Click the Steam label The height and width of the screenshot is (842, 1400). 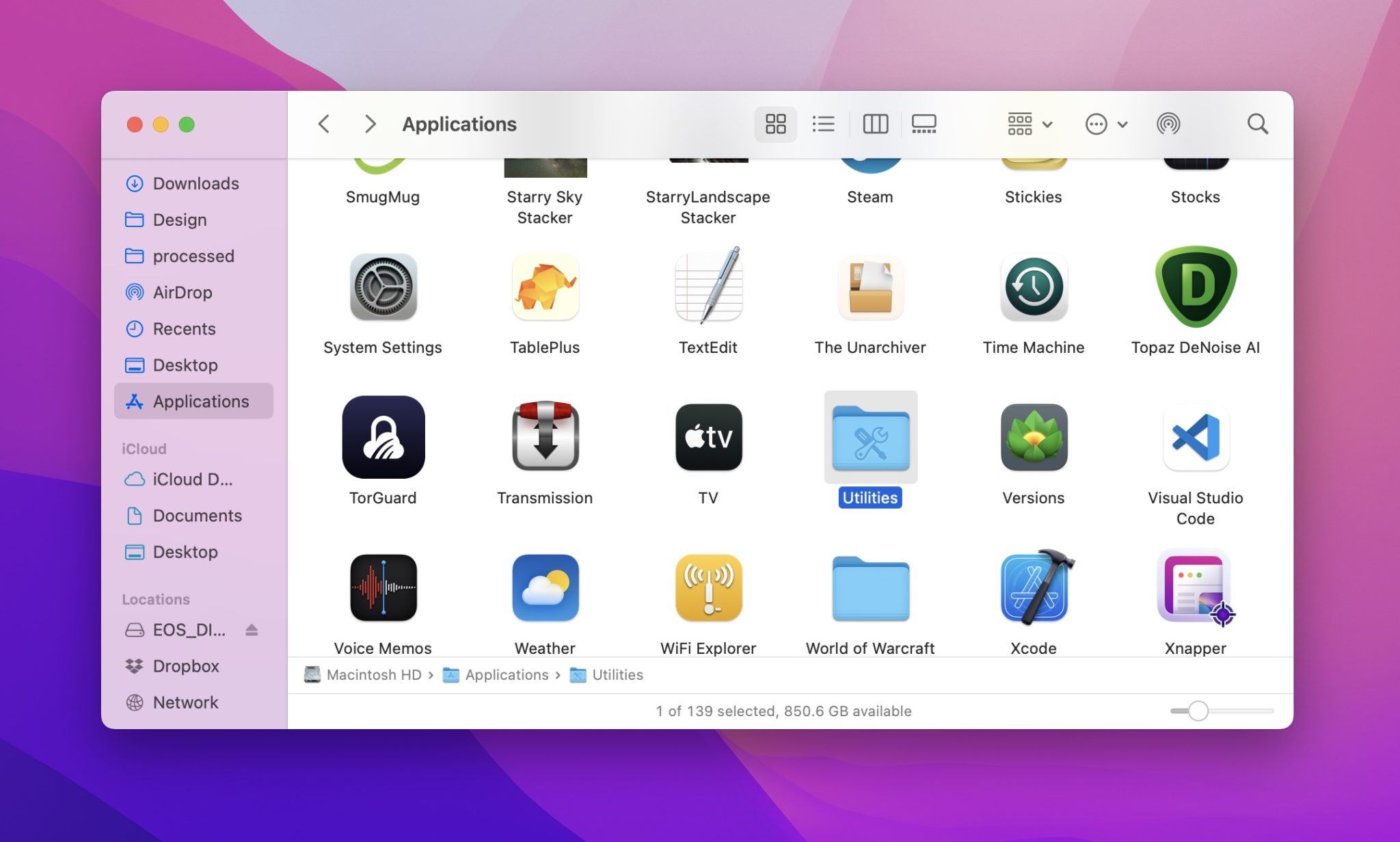(870, 197)
